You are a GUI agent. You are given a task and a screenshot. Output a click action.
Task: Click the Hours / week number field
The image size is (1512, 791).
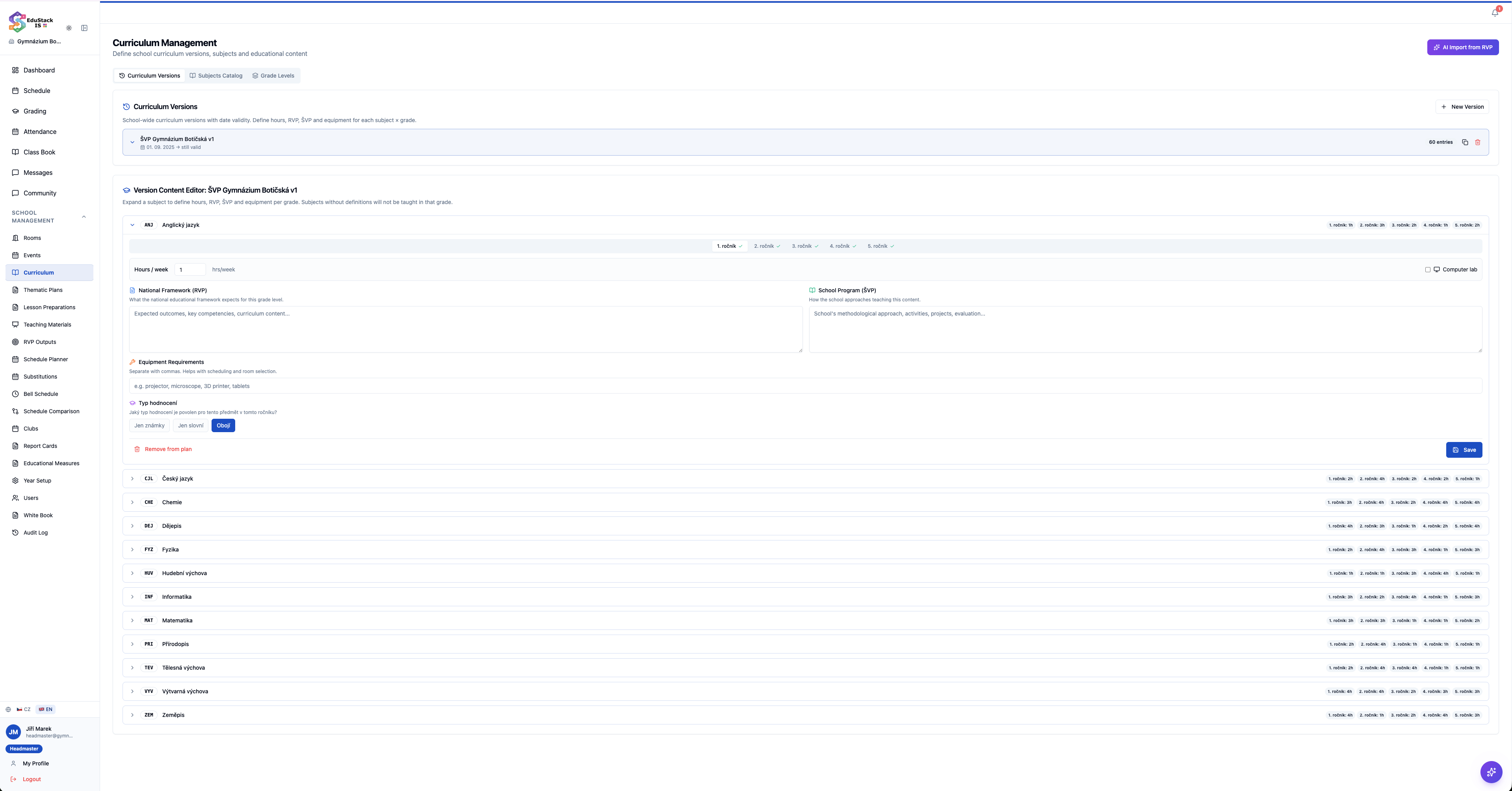pos(190,270)
